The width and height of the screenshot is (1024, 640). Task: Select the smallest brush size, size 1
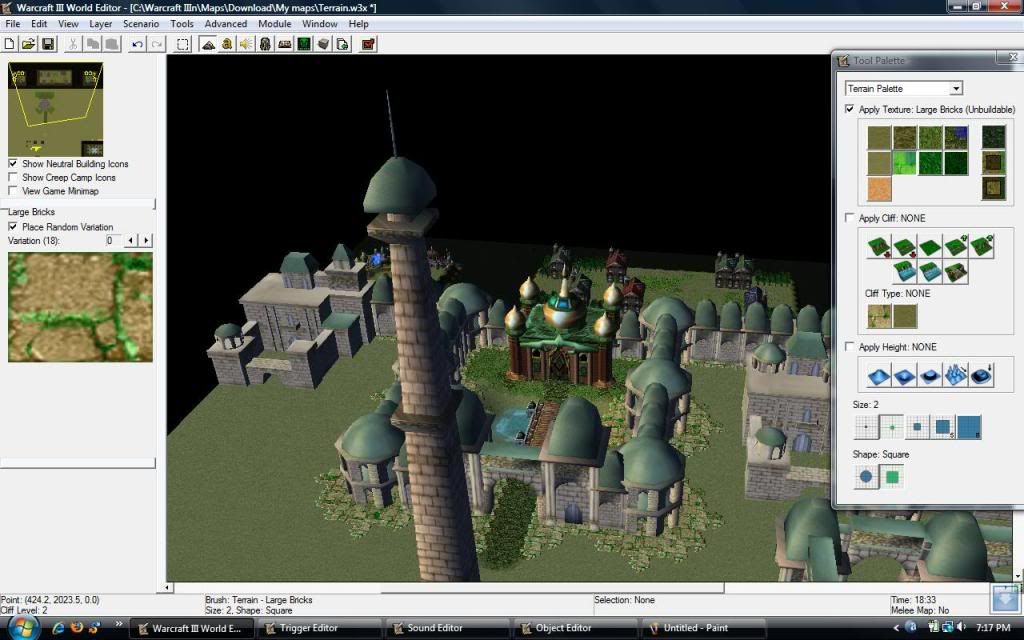866,427
